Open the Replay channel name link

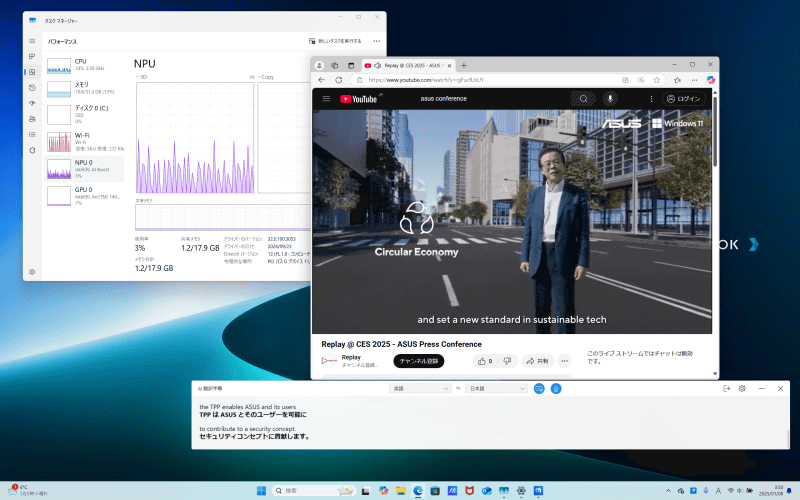(x=351, y=357)
